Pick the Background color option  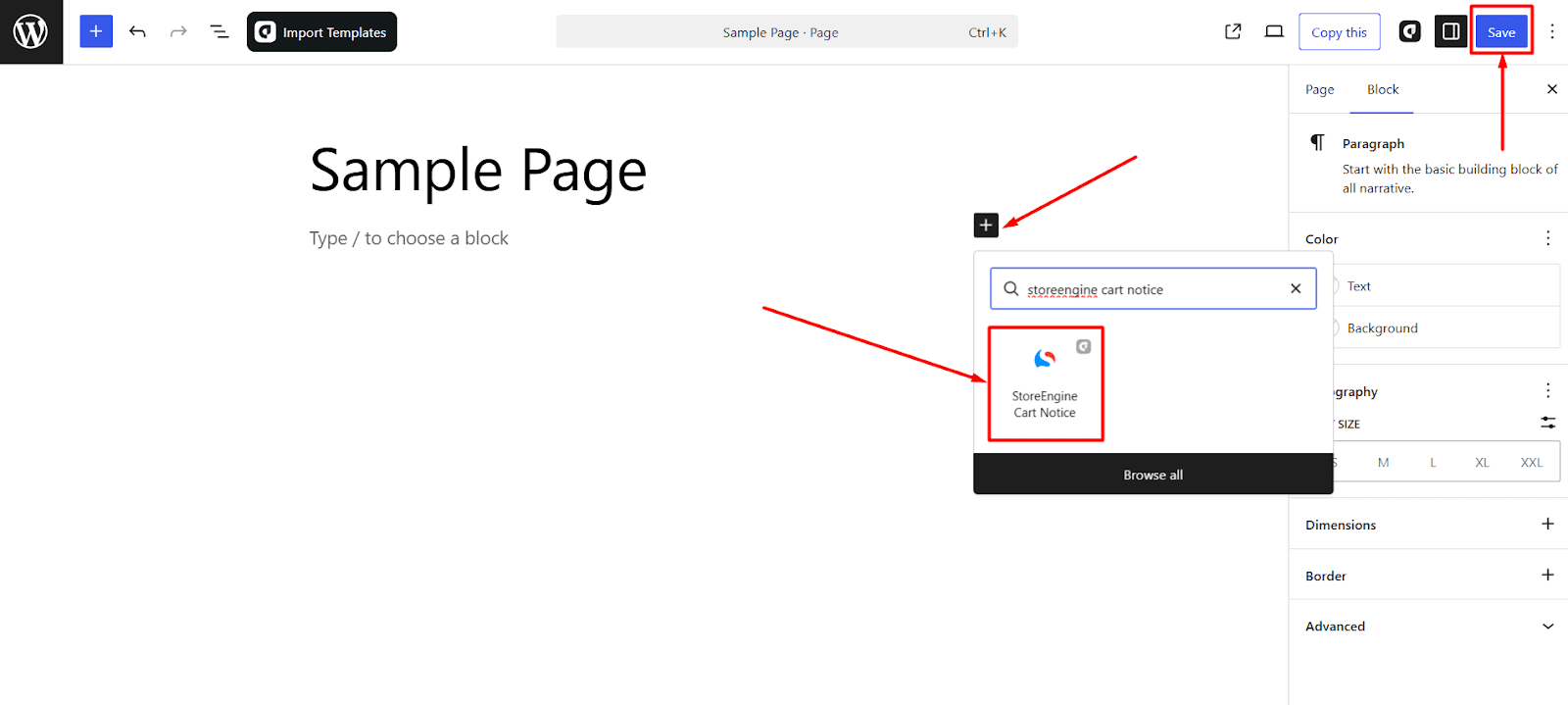click(x=1382, y=328)
